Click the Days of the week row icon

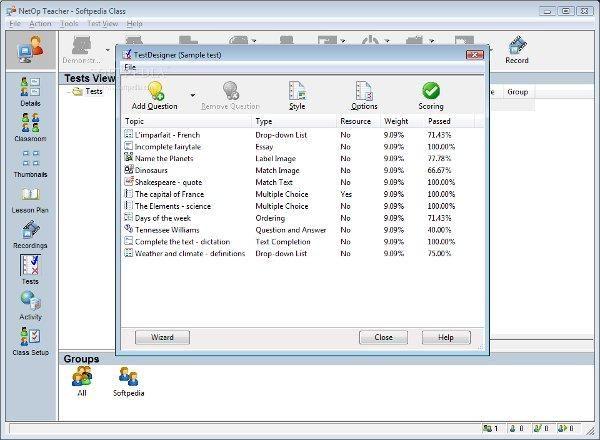point(129,217)
